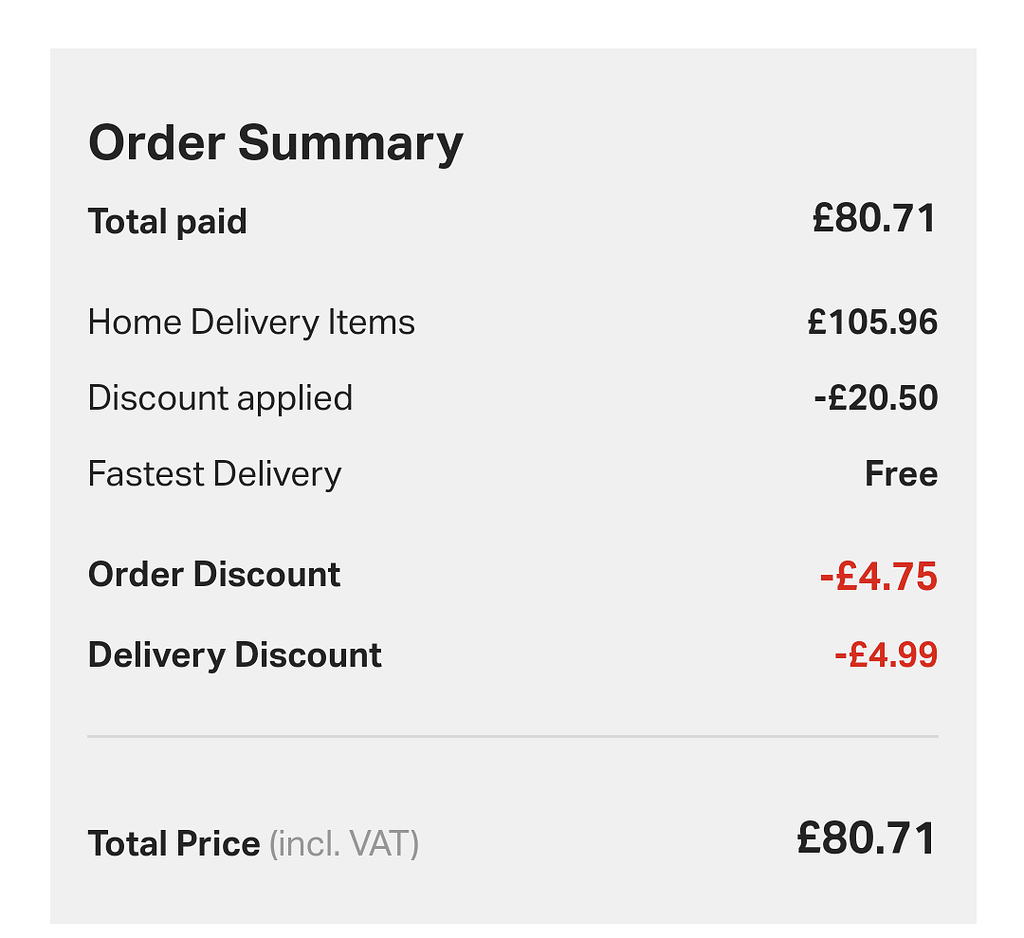Select the red -£4.99 delivery discount

click(886, 655)
